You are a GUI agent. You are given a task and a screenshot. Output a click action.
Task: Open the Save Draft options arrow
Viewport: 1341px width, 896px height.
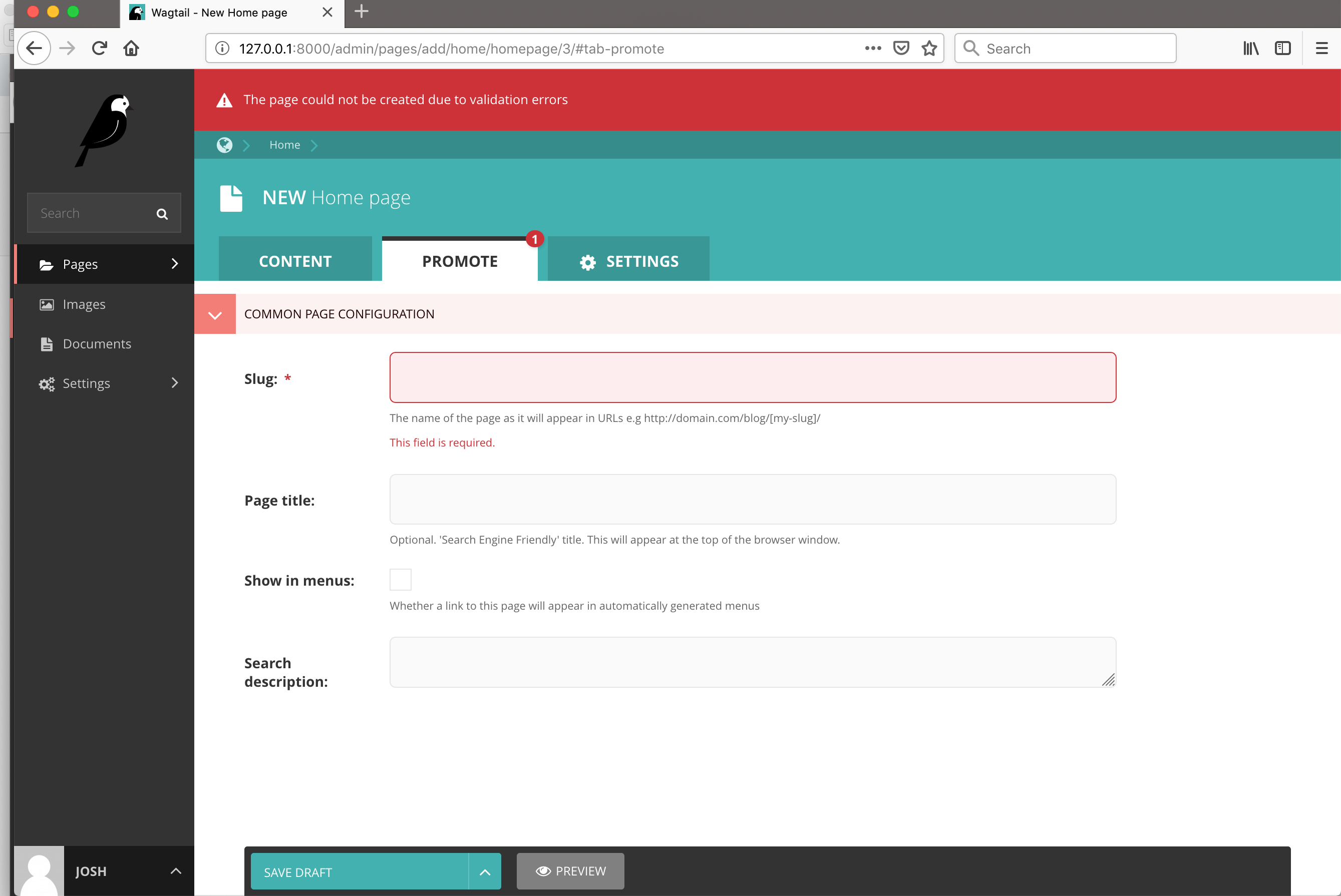pyautogui.click(x=485, y=871)
